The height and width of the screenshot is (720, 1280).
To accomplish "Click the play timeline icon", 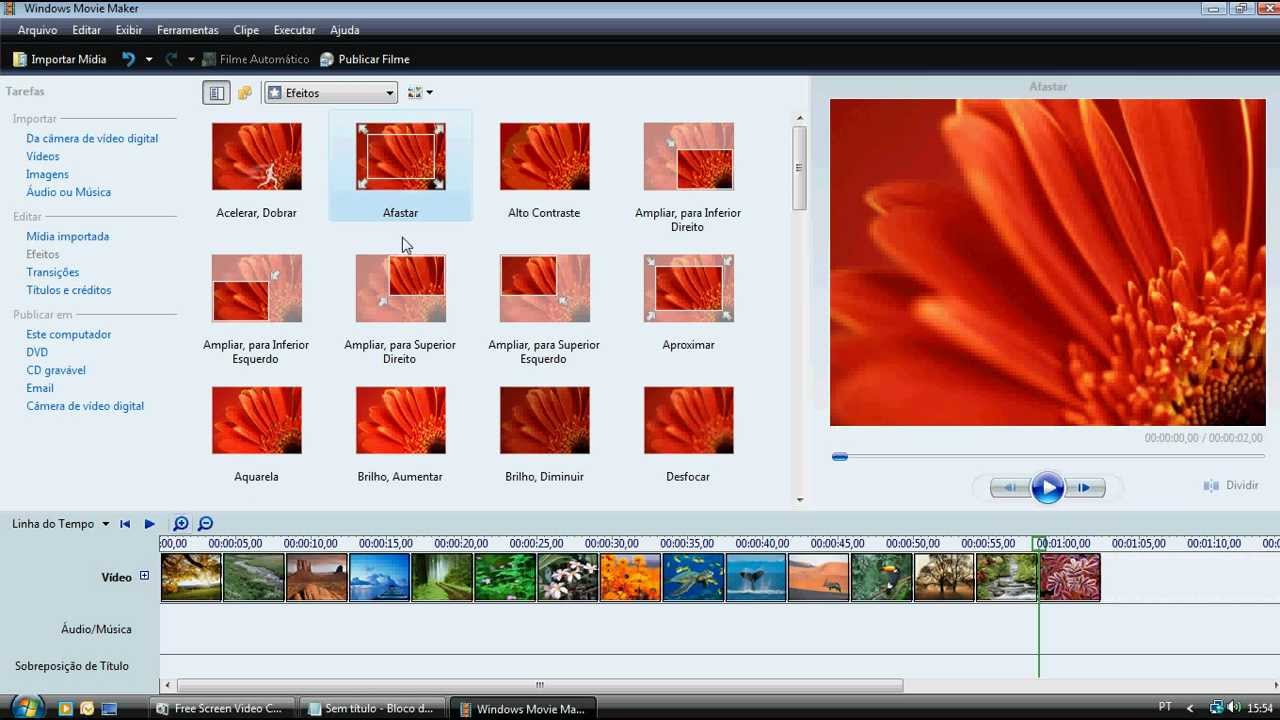I will [x=150, y=524].
